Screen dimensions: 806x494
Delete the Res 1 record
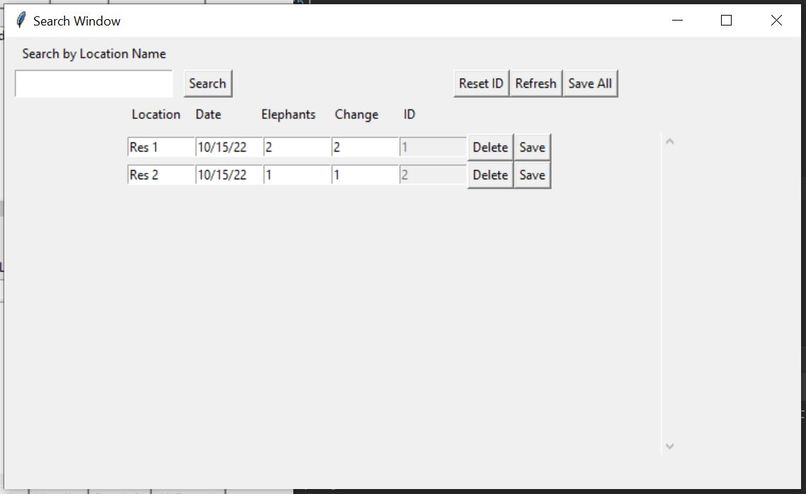coord(490,148)
